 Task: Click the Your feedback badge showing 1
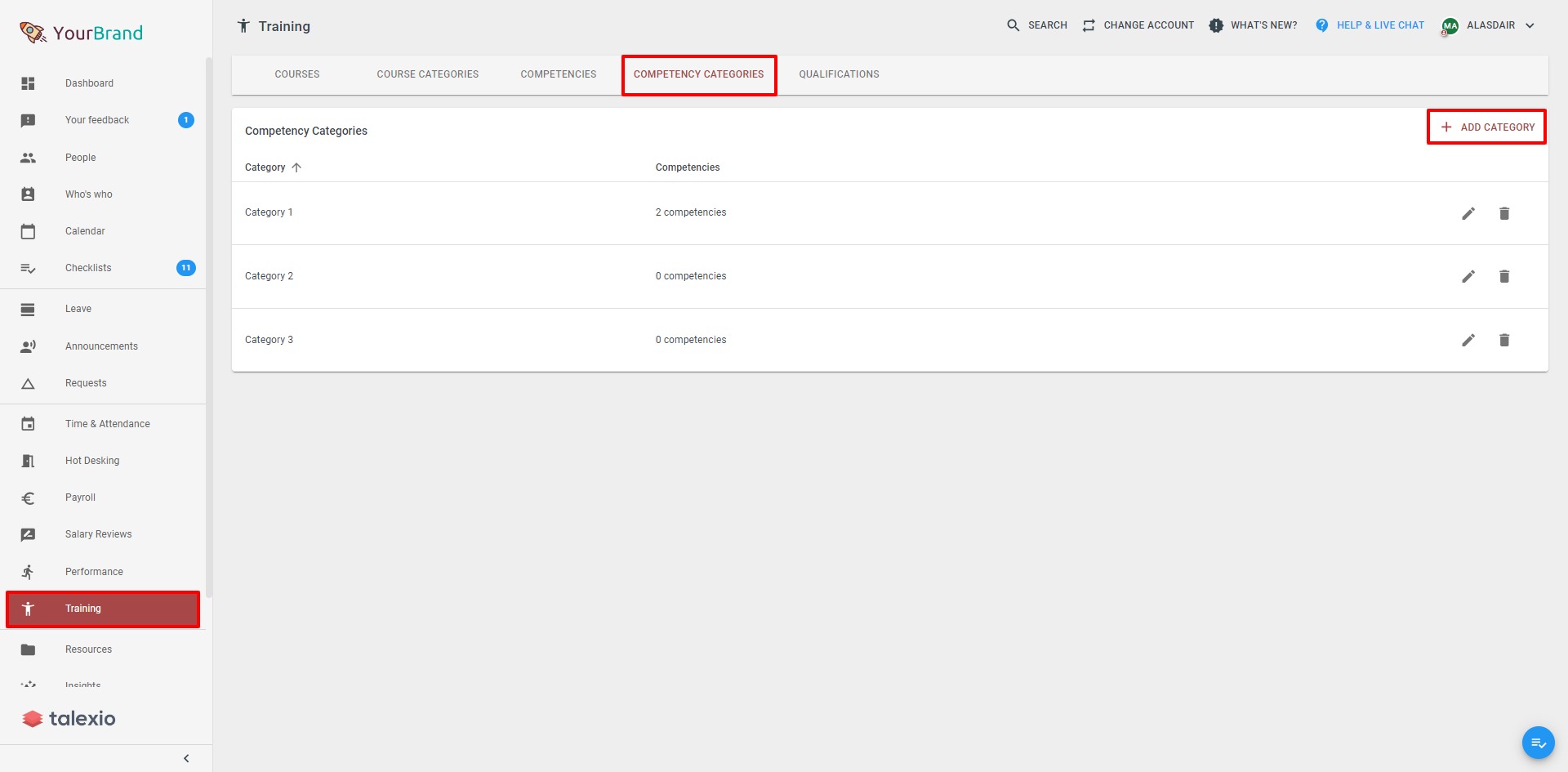click(x=186, y=120)
